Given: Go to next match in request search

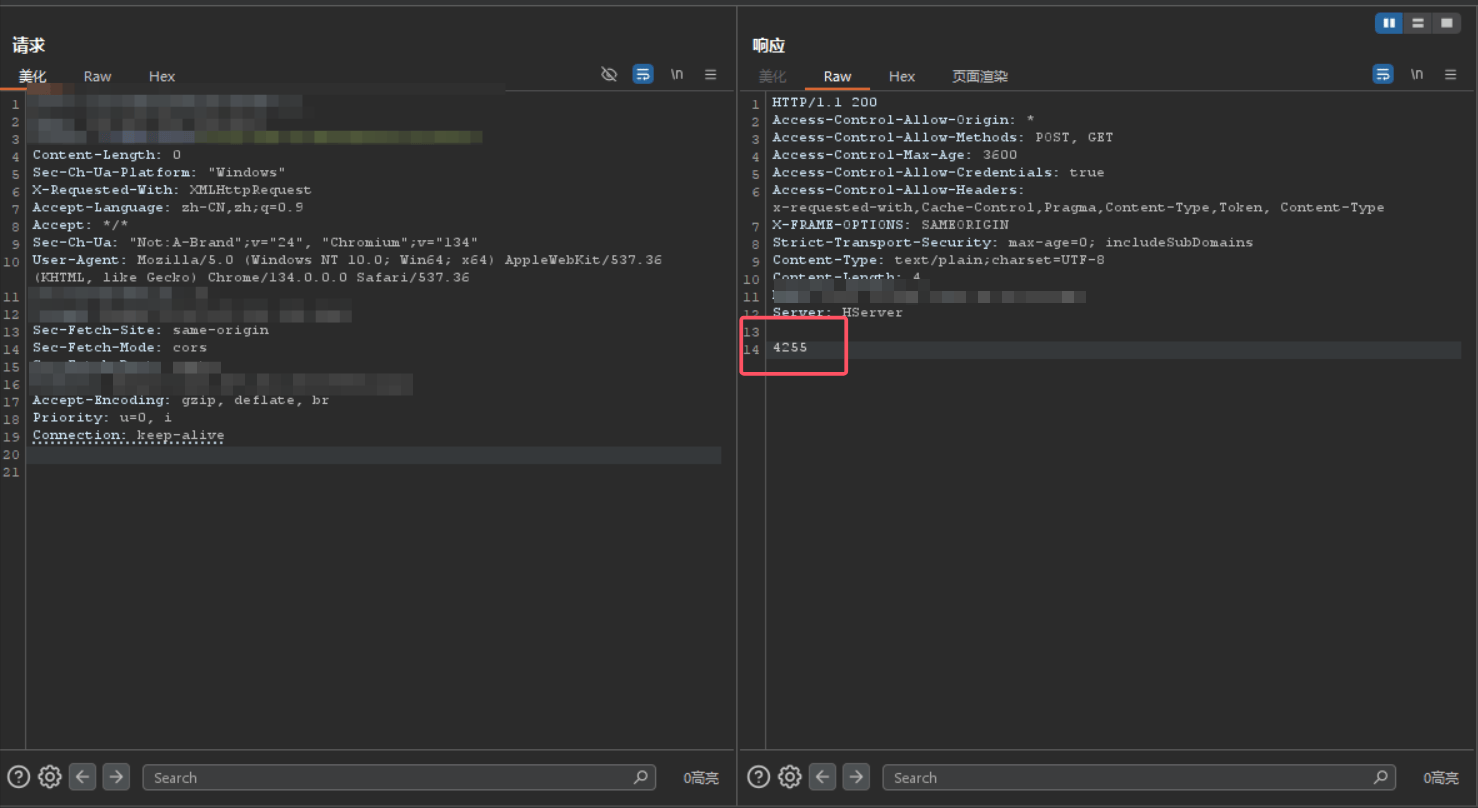Looking at the screenshot, I should (116, 777).
